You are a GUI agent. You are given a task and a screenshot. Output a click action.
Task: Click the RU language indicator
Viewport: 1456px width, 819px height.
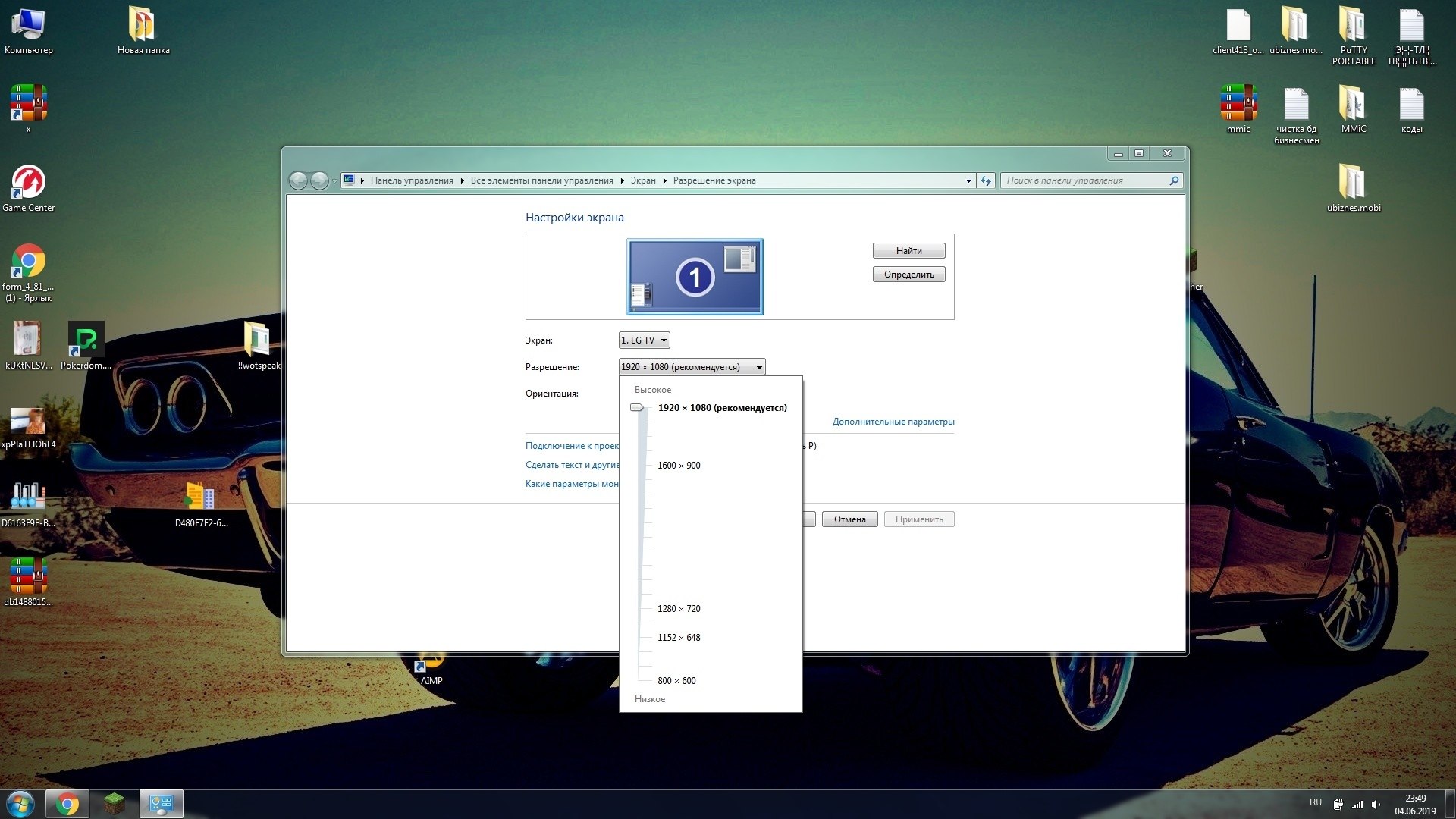pyautogui.click(x=1316, y=802)
